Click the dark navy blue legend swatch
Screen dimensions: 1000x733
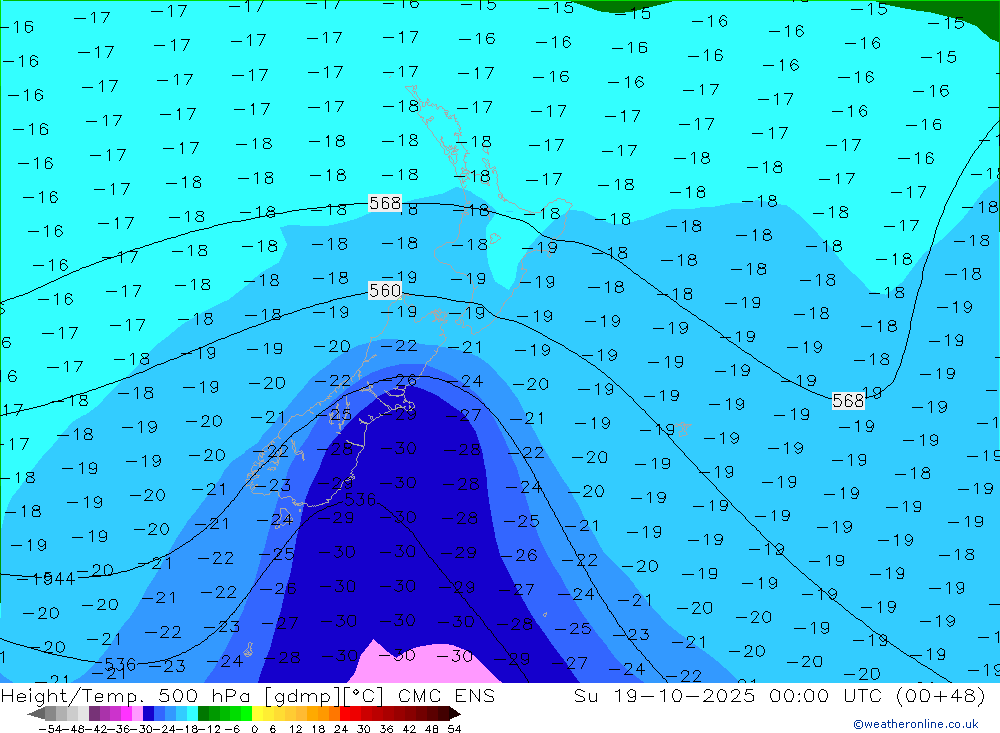coord(148,713)
